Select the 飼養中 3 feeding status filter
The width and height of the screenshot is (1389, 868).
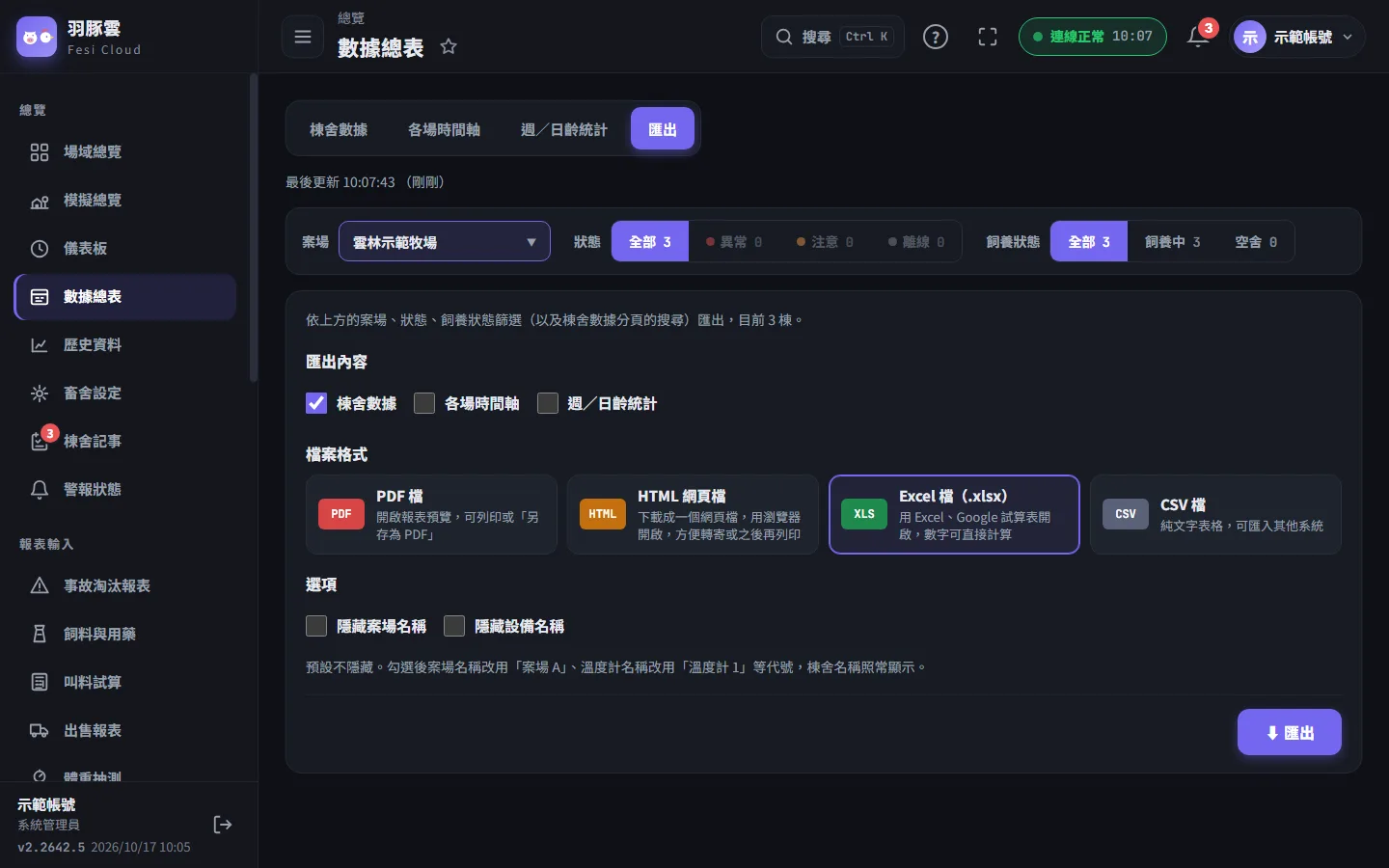1173,242
